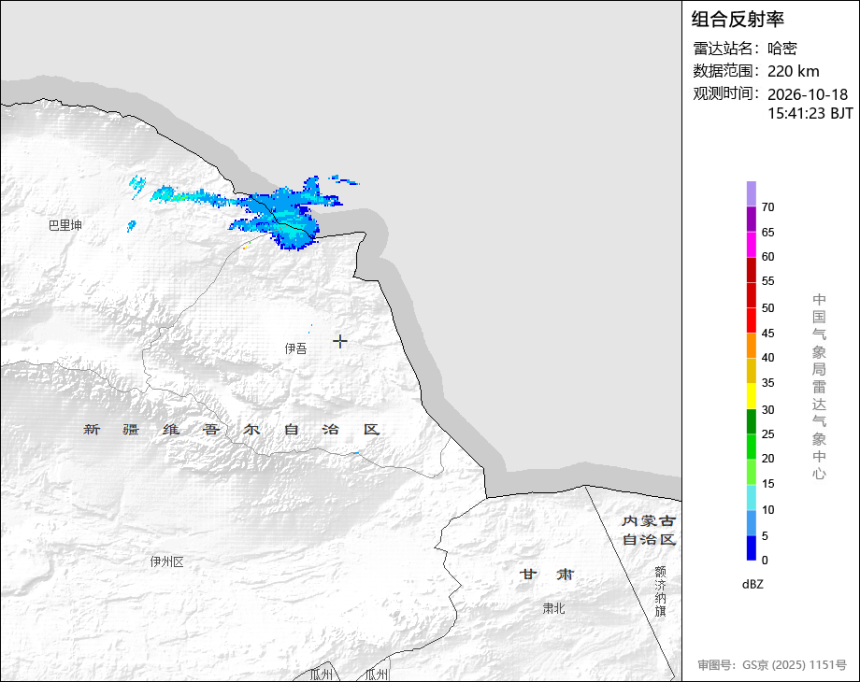This screenshot has height=682, width=860.
Task: Click the dBZ unit label under the legend
Action: point(752,584)
